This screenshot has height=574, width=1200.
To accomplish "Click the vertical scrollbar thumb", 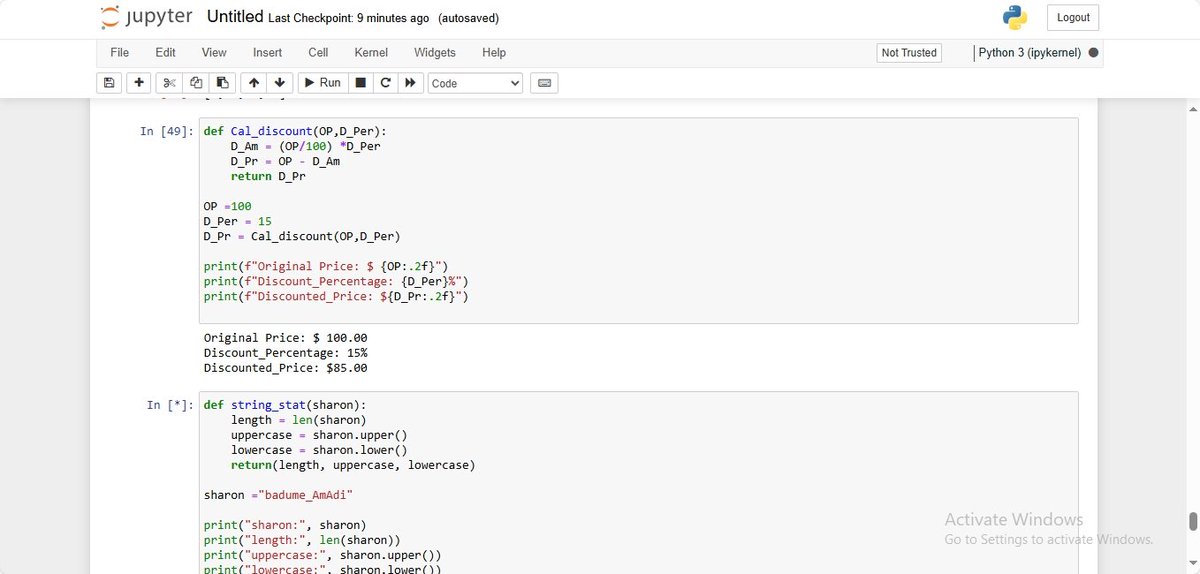I will [1192, 521].
